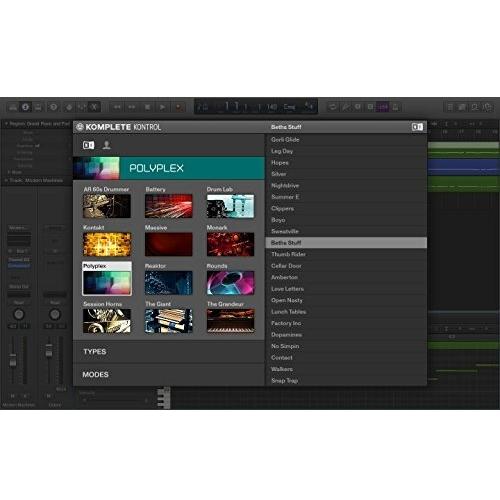Open the Tuner icon next to Cycle
500x500 pixels.
pyautogui.click(x=346, y=107)
